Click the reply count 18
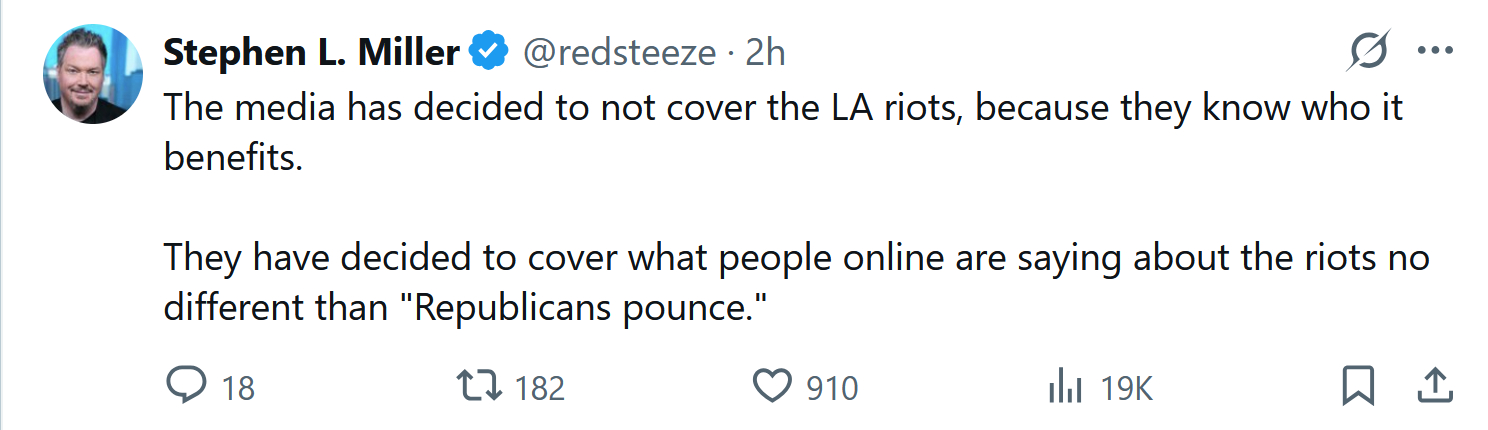 238,388
